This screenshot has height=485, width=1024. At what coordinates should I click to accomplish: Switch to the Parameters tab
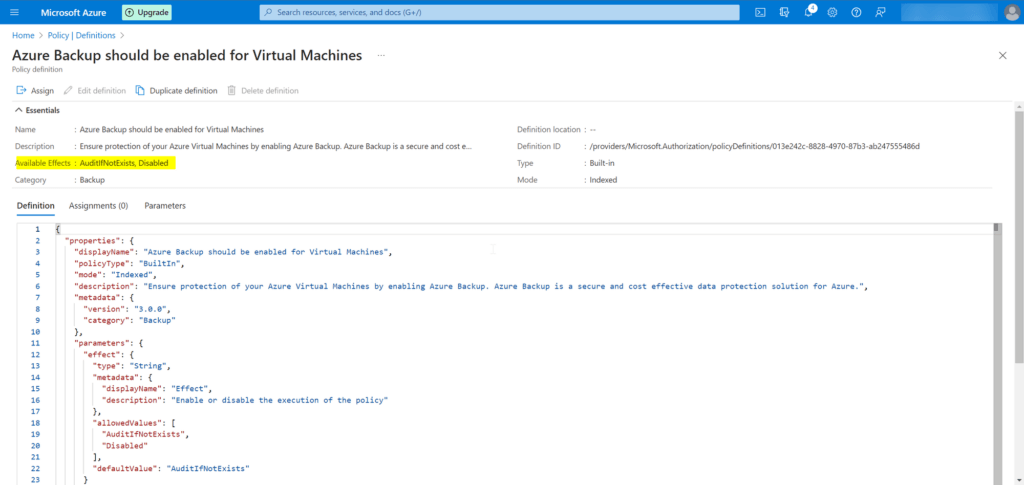[165, 206]
